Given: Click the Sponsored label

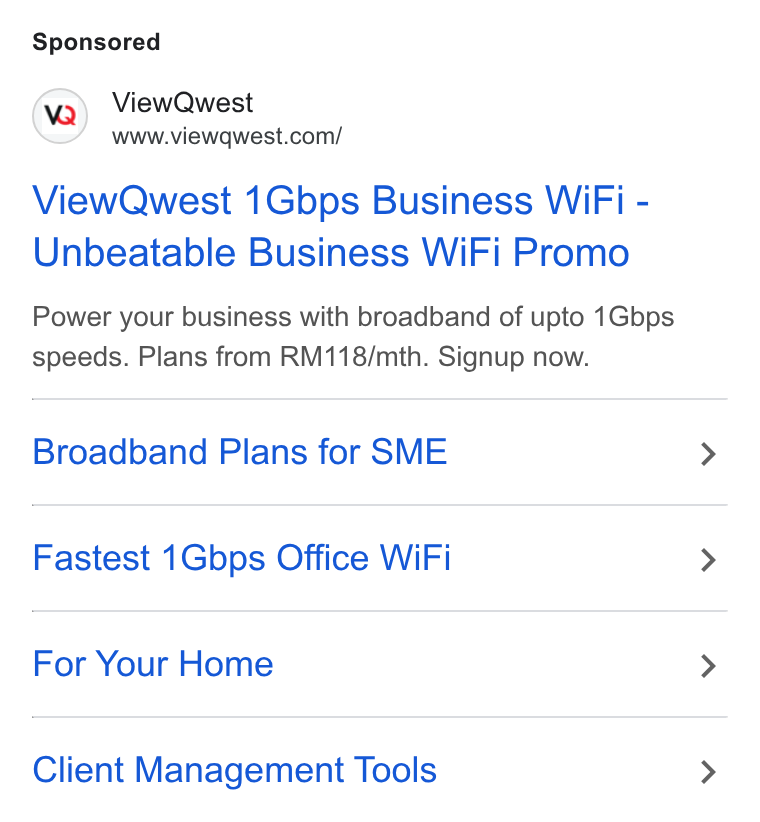Looking at the screenshot, I should pyautogui.click(x=96, y=42).
